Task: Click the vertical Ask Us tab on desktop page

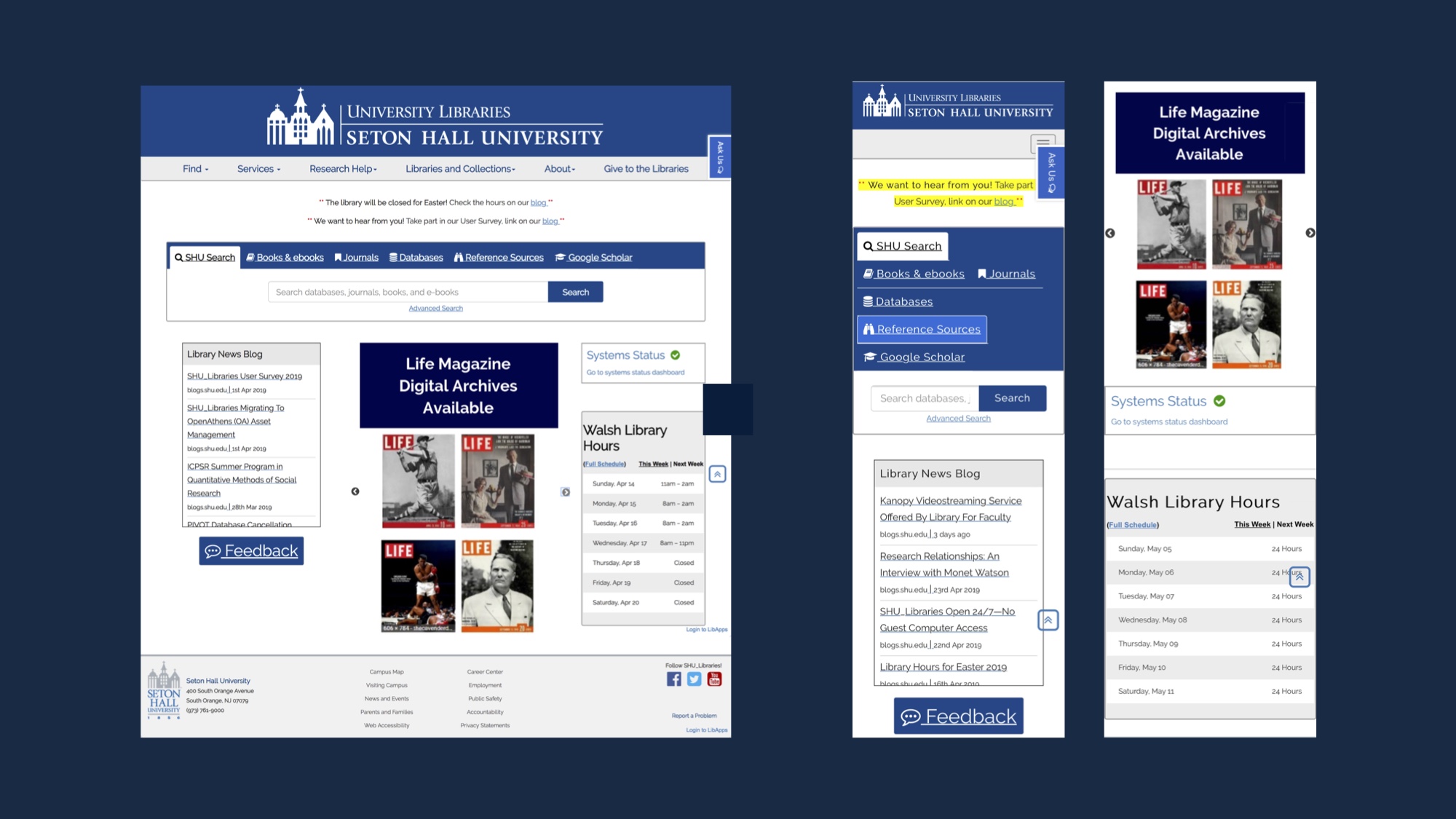Action: pos(719,157)
